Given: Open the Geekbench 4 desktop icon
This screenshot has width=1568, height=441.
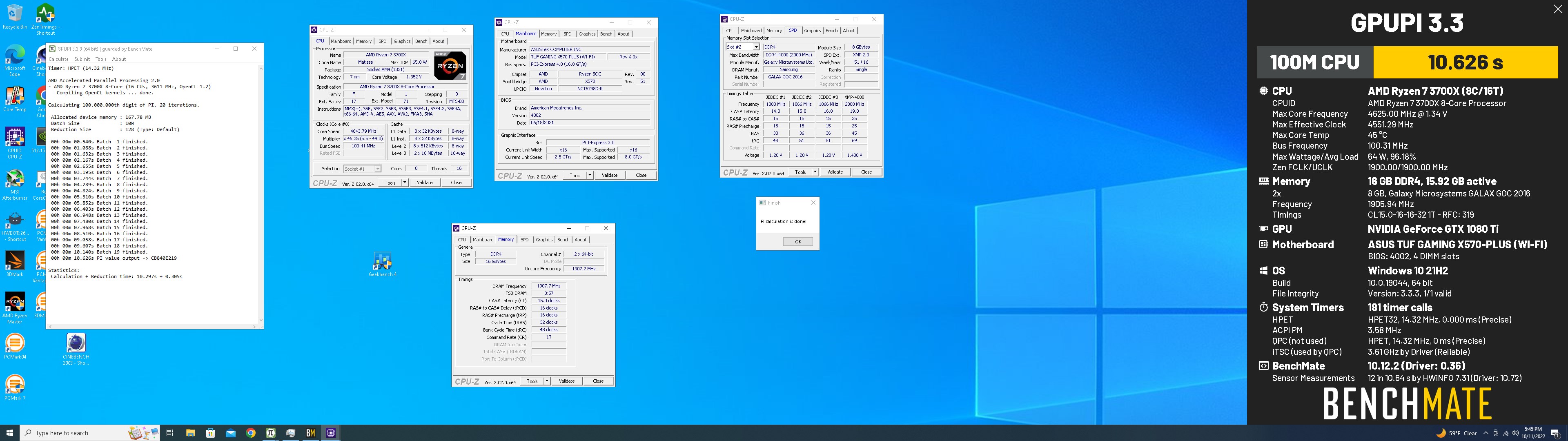Looking at the screenshot, I should tap(382, 264).
